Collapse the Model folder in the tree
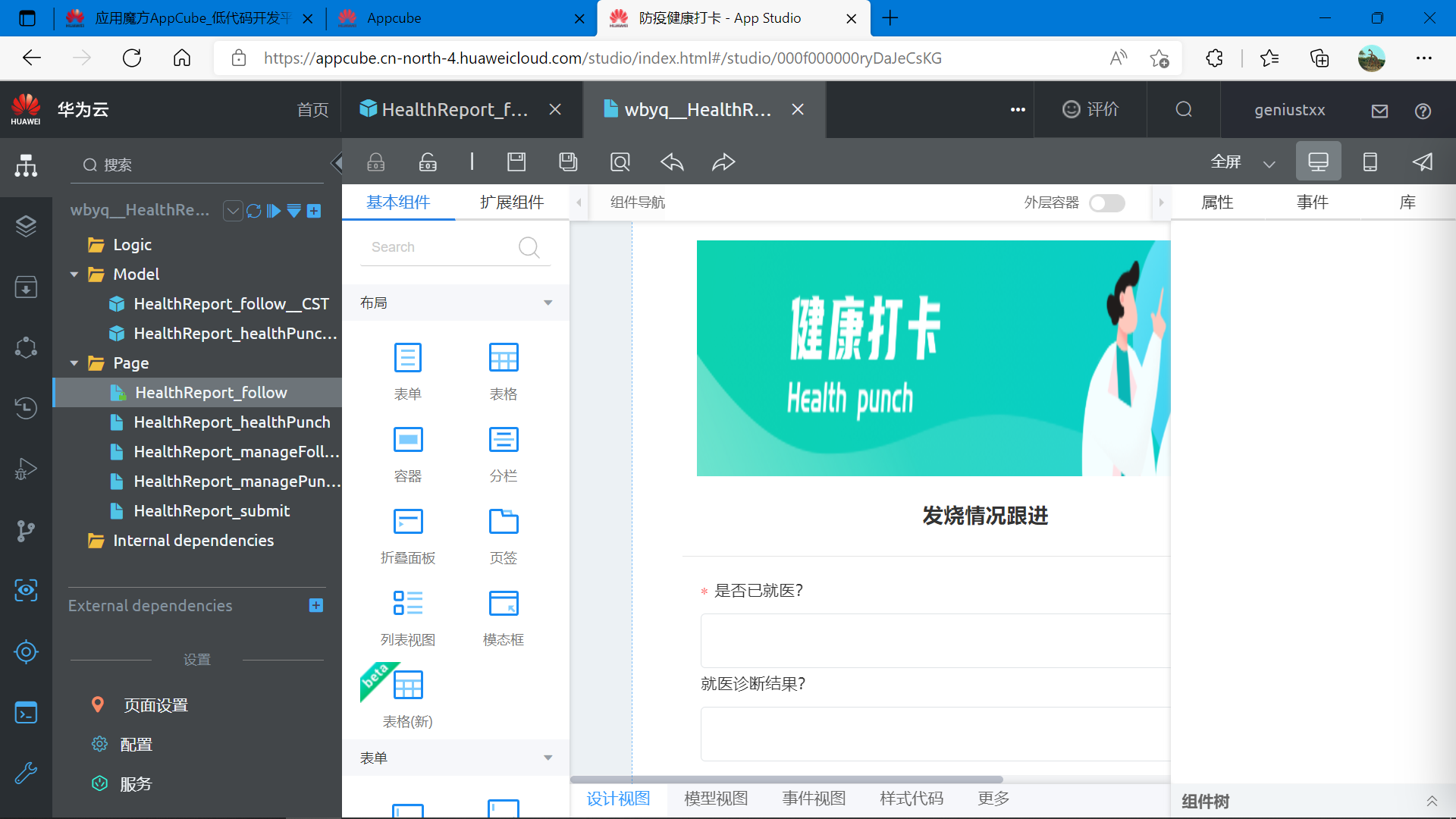The width and height of the screenshot is (1456, 819). coord(74,275)
